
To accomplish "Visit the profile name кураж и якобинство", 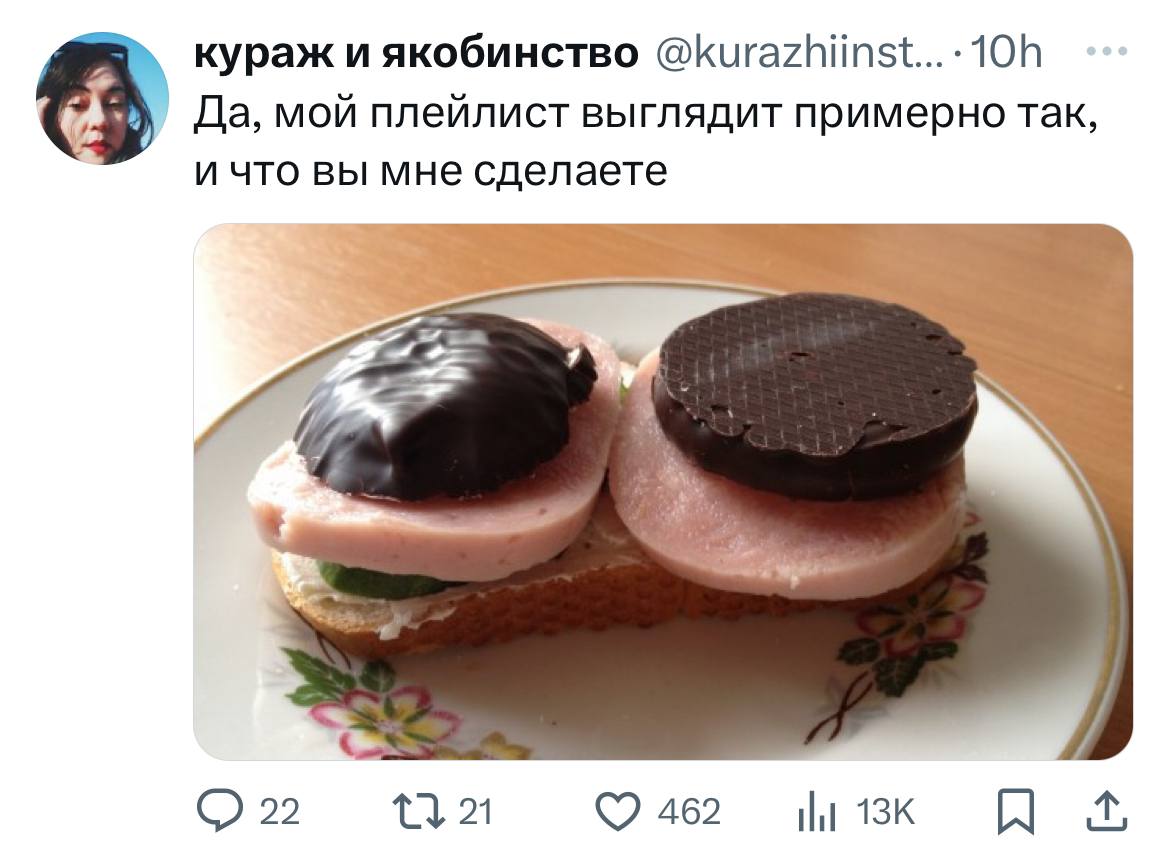I will [x=416, y=53].
